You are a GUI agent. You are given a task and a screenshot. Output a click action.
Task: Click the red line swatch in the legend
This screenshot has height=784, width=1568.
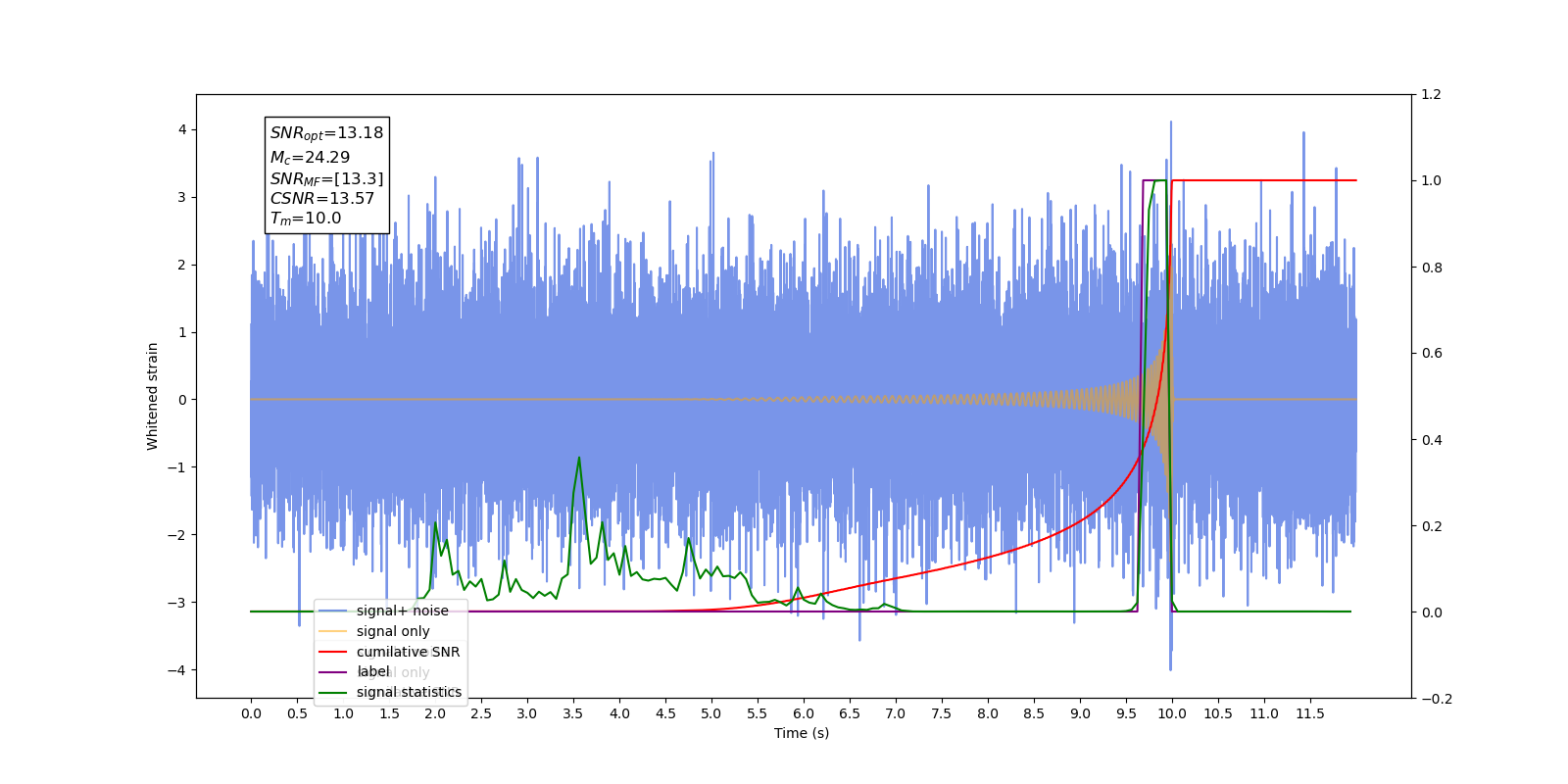[333, 652]
